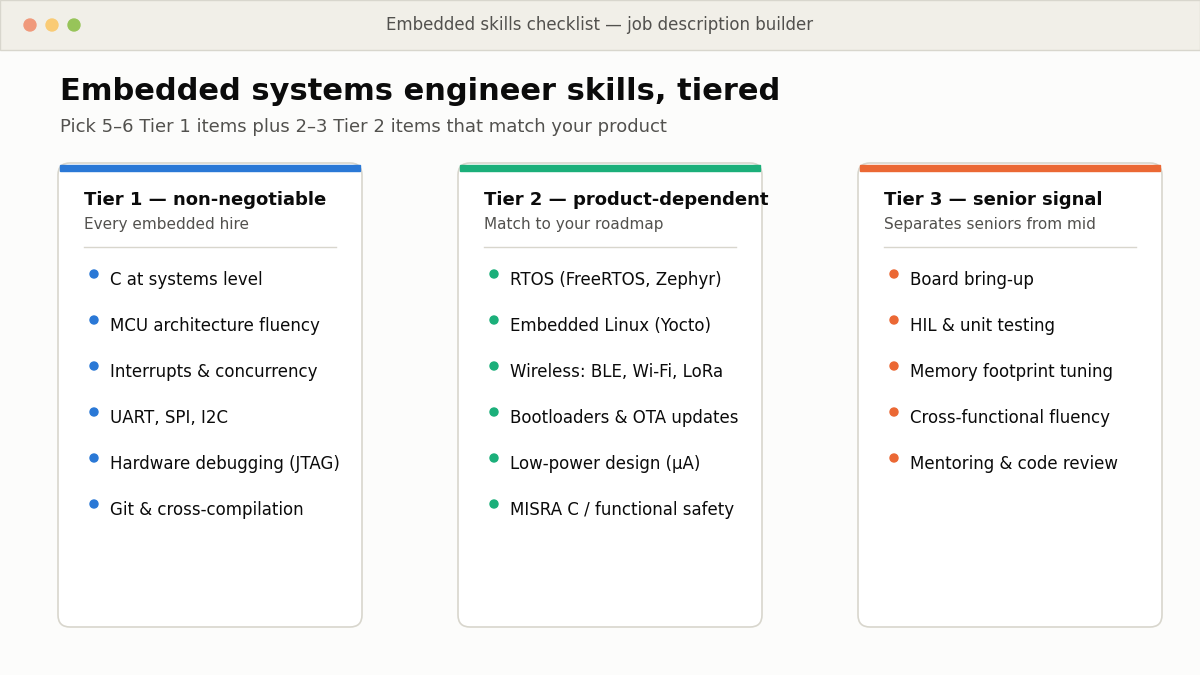This screenshot has height=675, width=1200.
Task: Select 'MCU architecture fluency' item
Action: coord(215,326)
